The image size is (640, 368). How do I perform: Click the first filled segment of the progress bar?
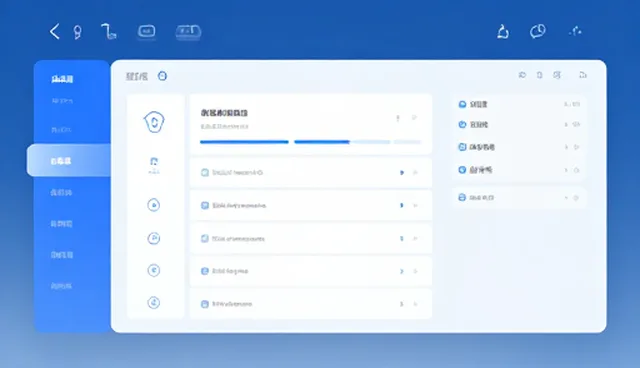[x=244, y=142]
